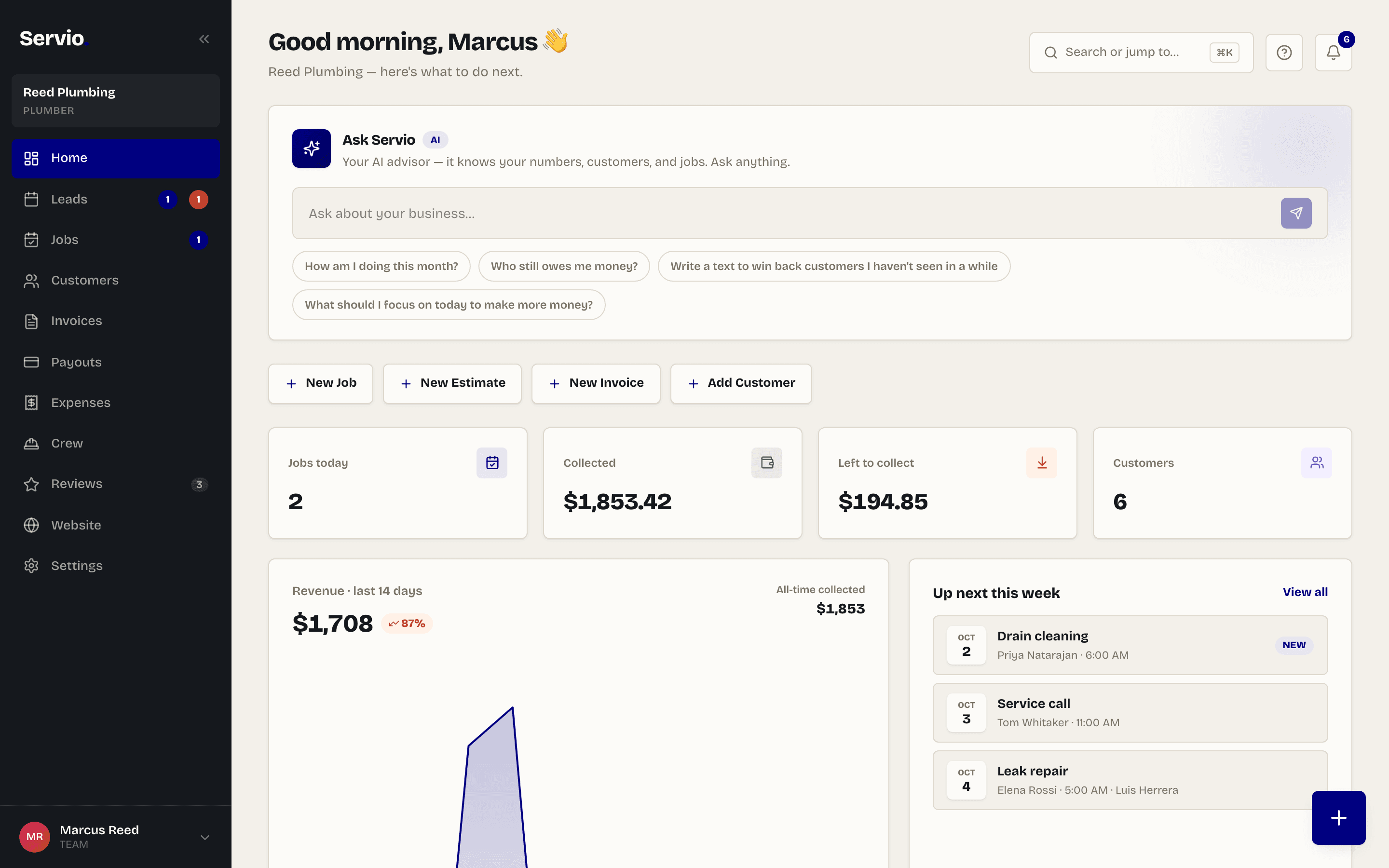Click the New Estimate button

click(452, 383)
